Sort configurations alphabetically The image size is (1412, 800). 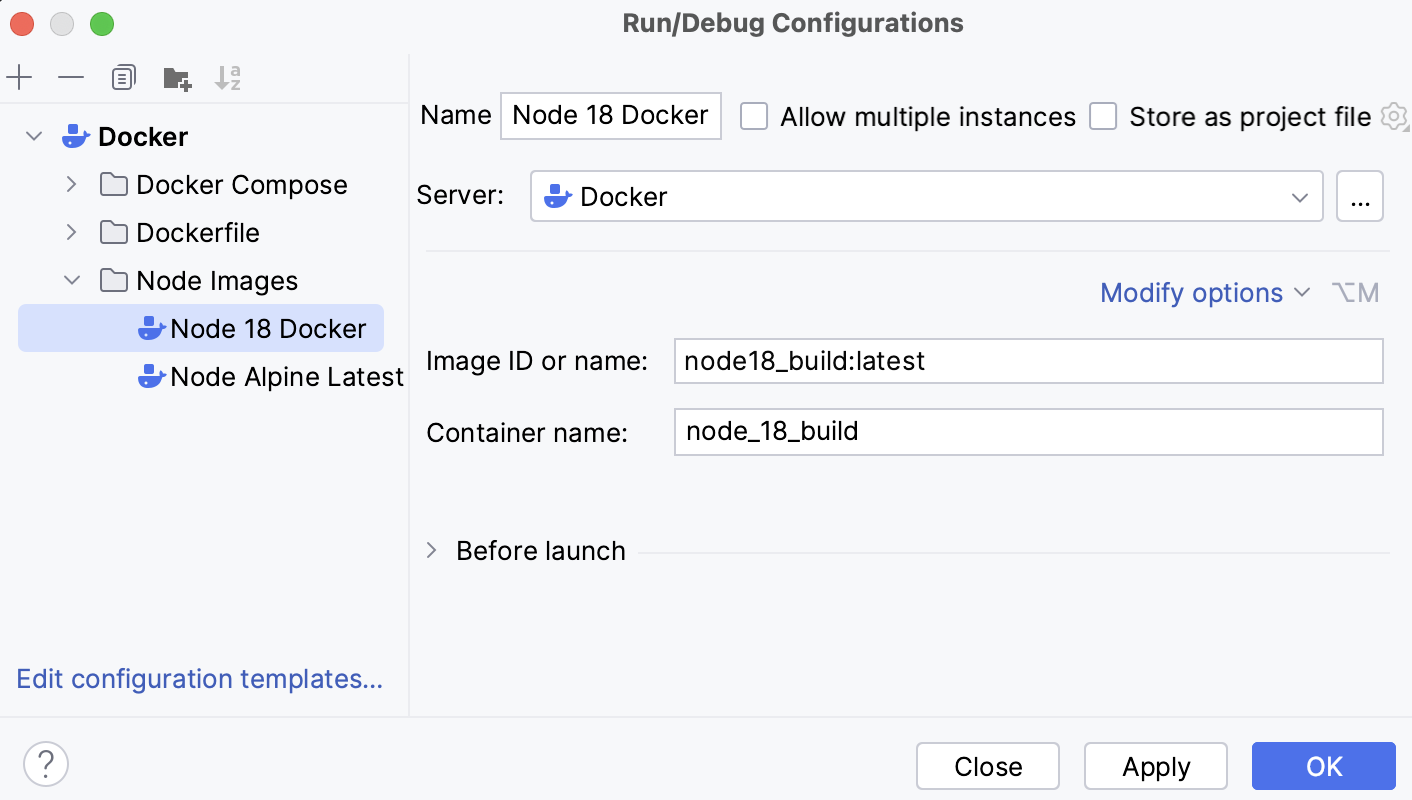point(227,77)
